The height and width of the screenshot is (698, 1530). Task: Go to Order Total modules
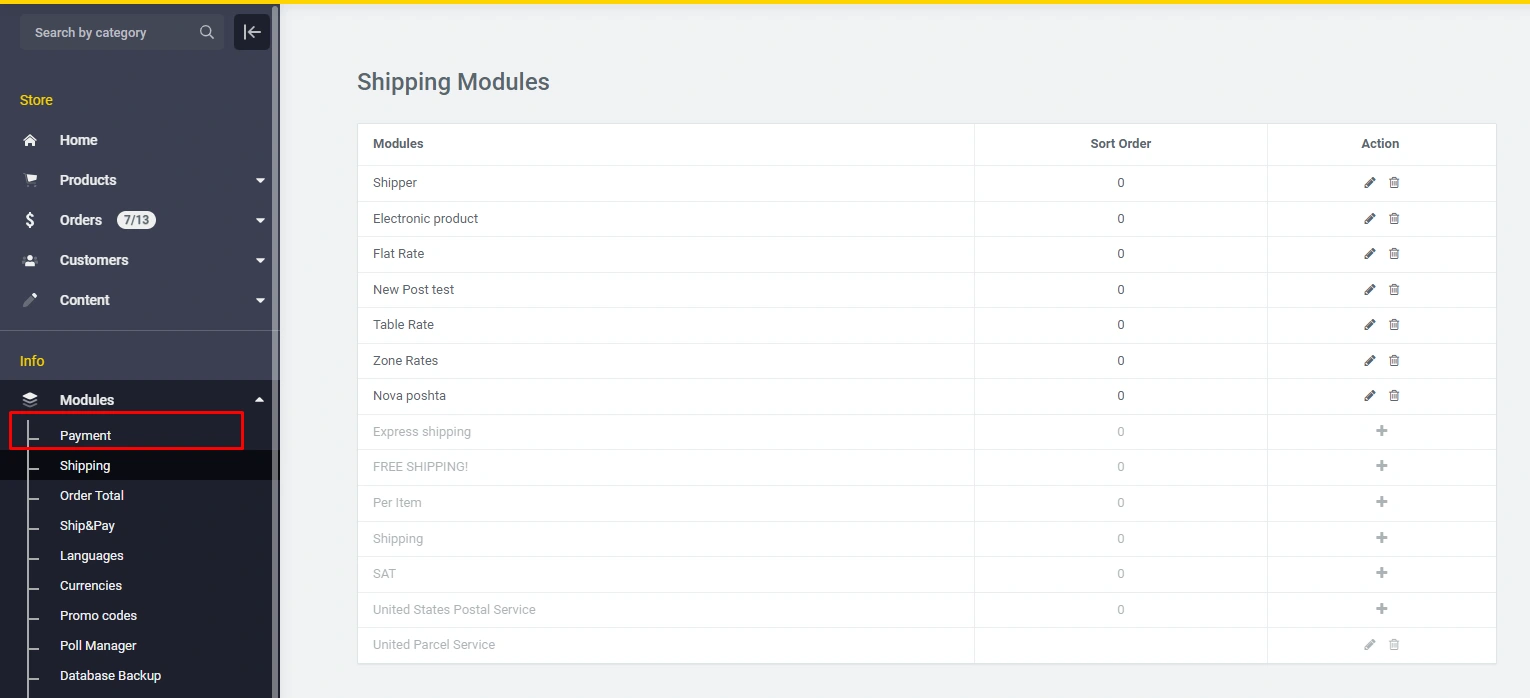click(x=92, y=496)
